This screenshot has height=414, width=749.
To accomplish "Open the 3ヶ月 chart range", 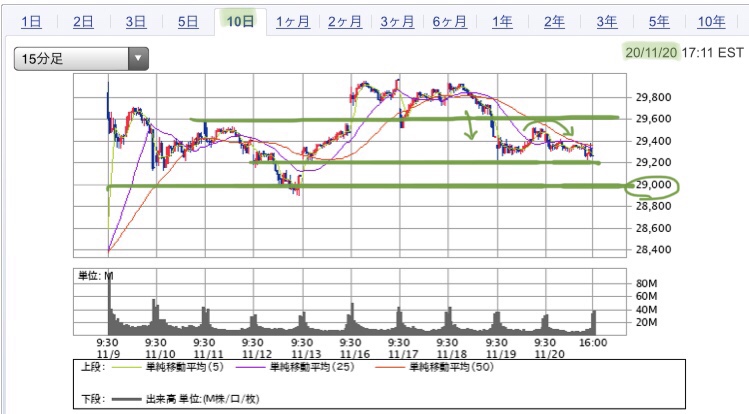I will point(397,21).
